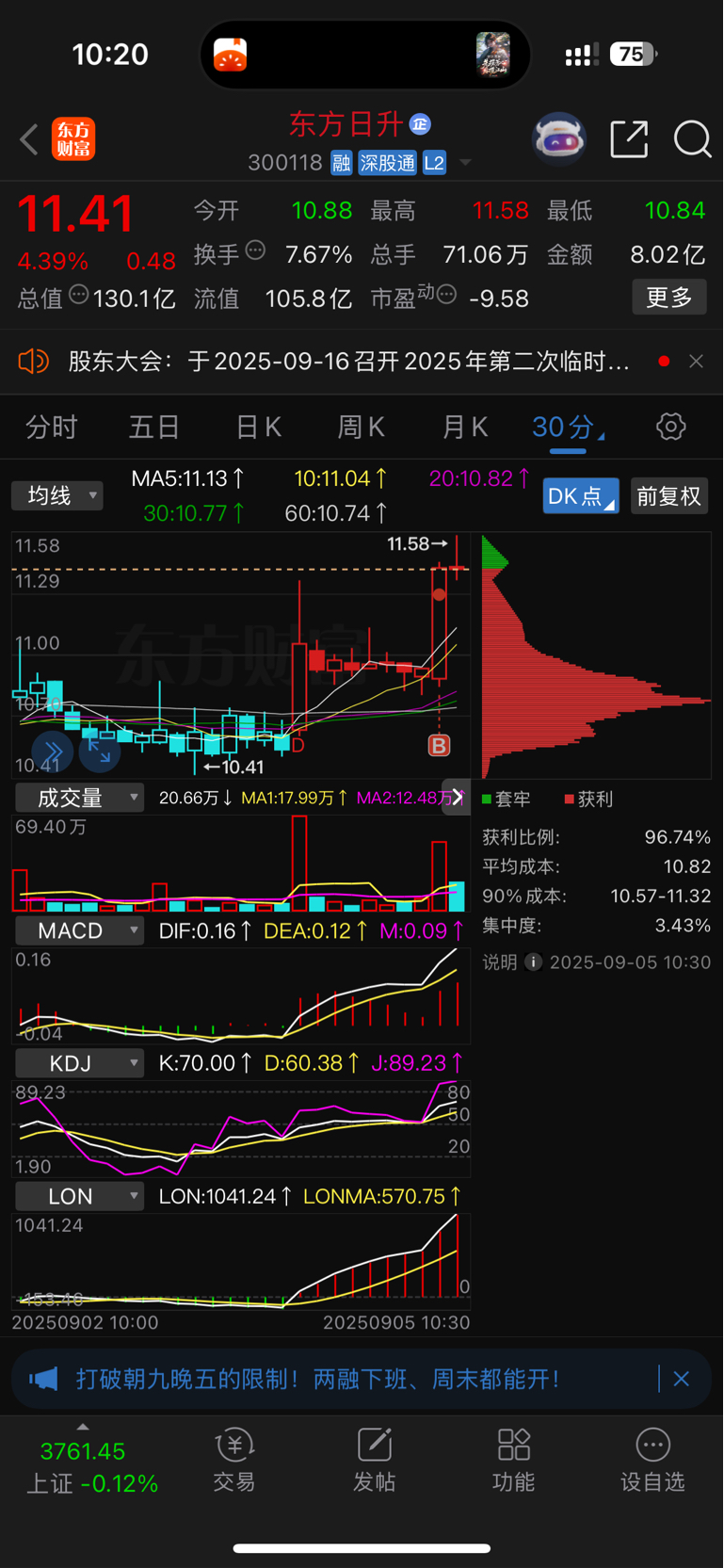Image resolution: width=724 pixels, height=1568 pixels.
Task: Toggle the DK点 button
Action: (581, 495)
